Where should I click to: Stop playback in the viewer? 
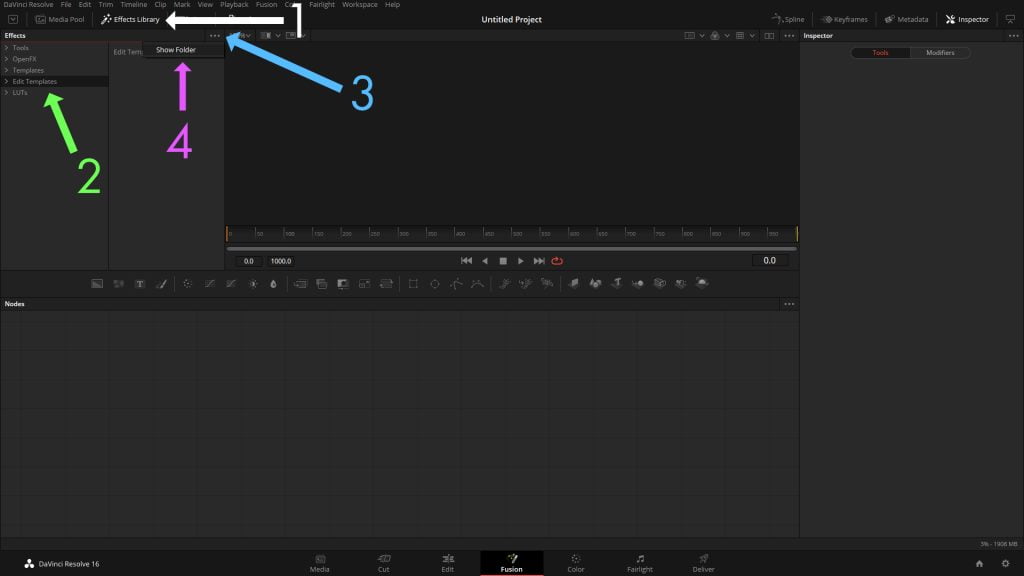503,261
